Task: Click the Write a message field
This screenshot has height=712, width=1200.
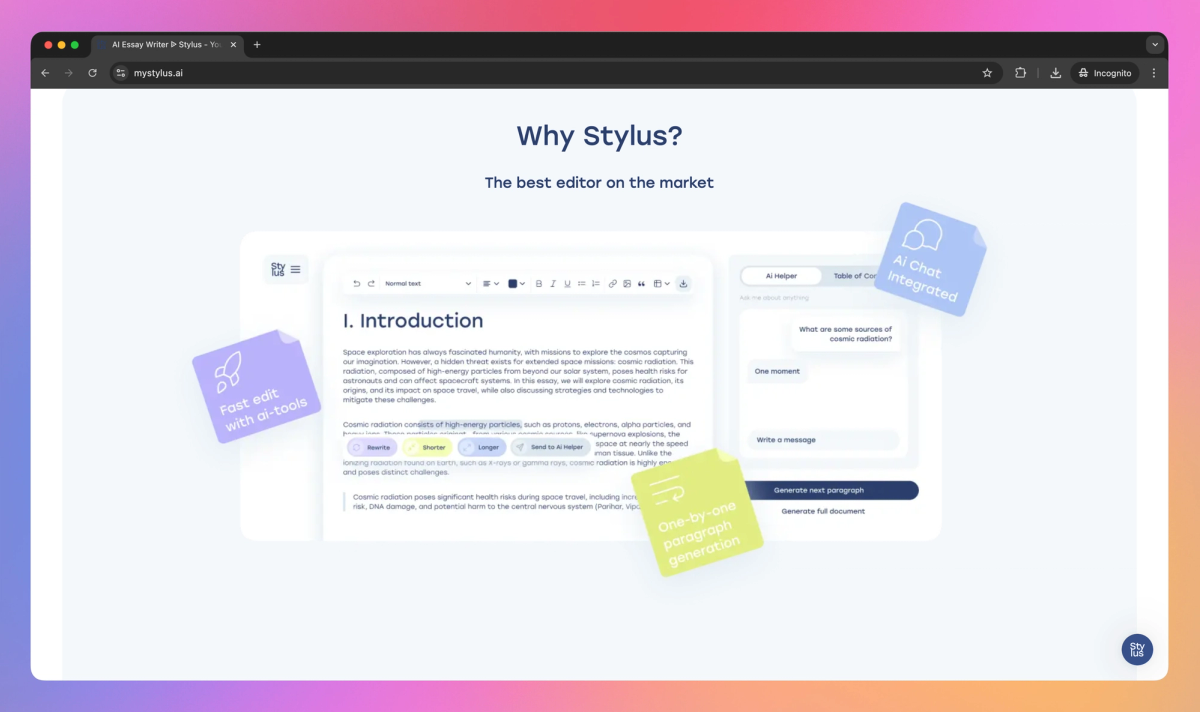Action: [x=823, y=440]
